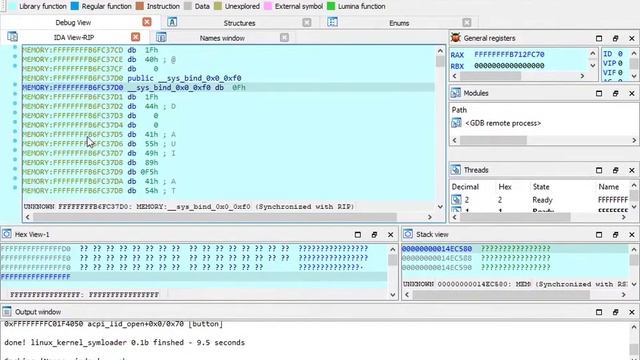Click the Stack view panel icon
This screenshot has height=360, width=640.
pos(408,234)
